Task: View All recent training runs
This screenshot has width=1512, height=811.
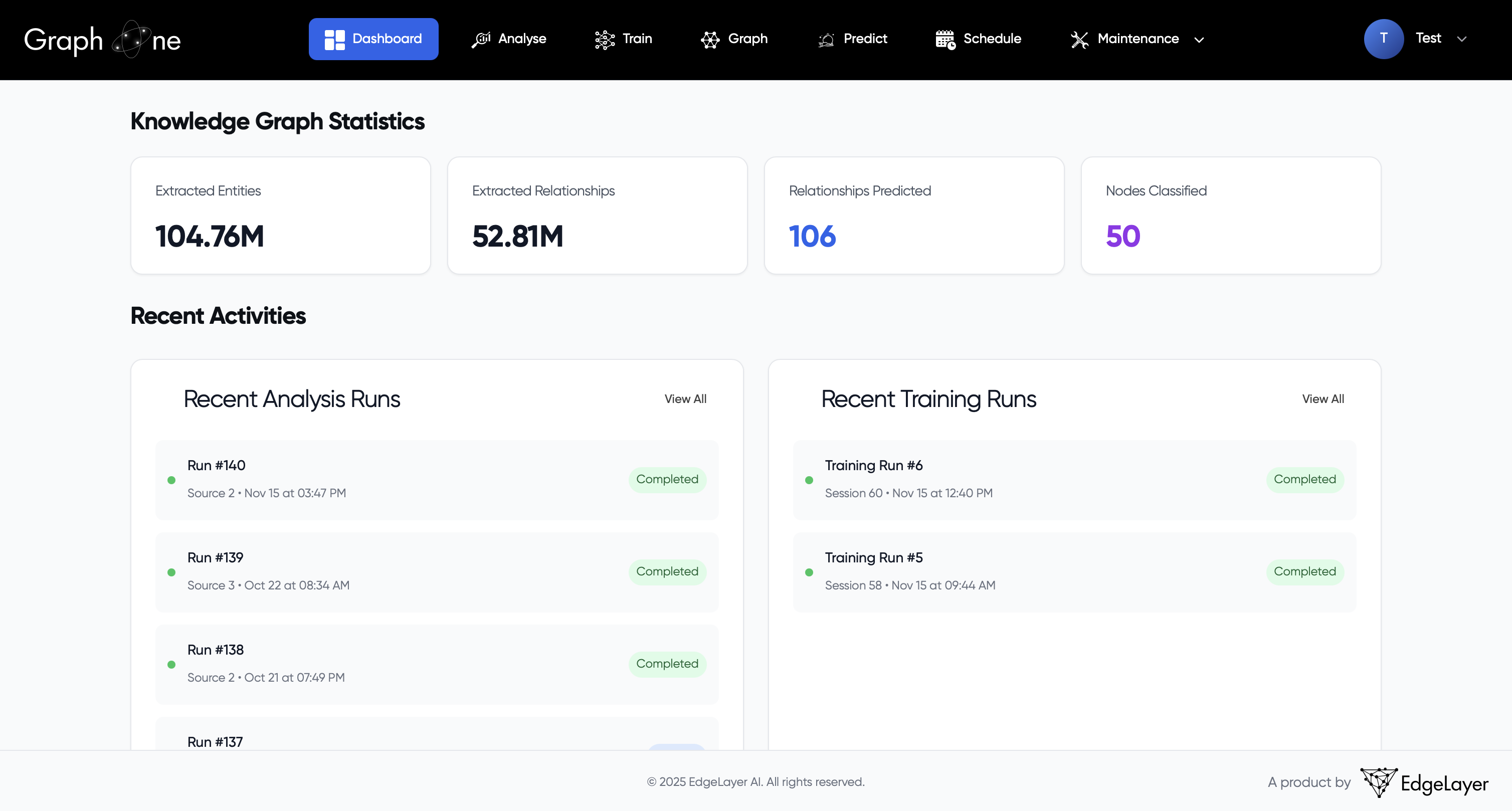Action: (x=1323, y=398)
